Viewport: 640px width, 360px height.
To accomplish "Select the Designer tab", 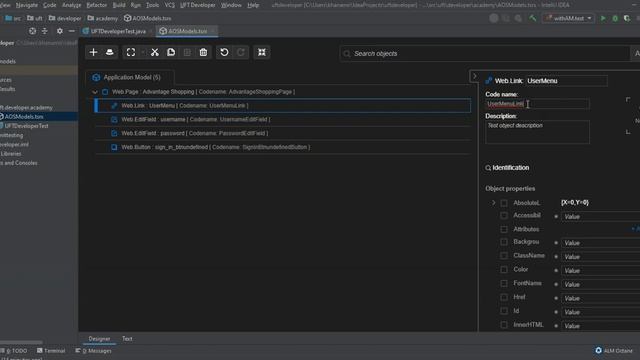I will point(99,339).
